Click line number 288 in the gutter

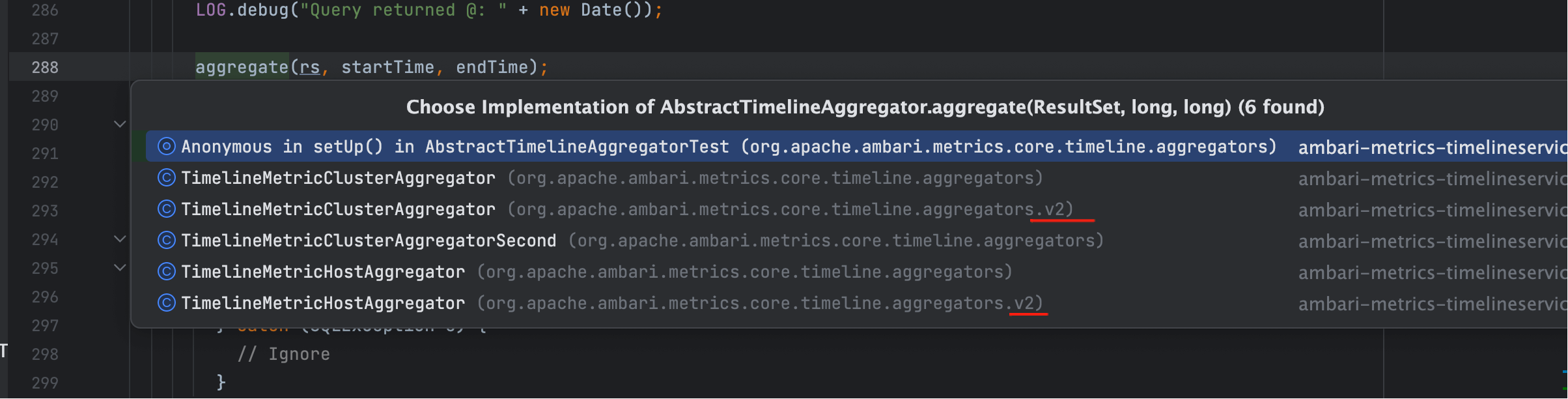coord(45,67)
